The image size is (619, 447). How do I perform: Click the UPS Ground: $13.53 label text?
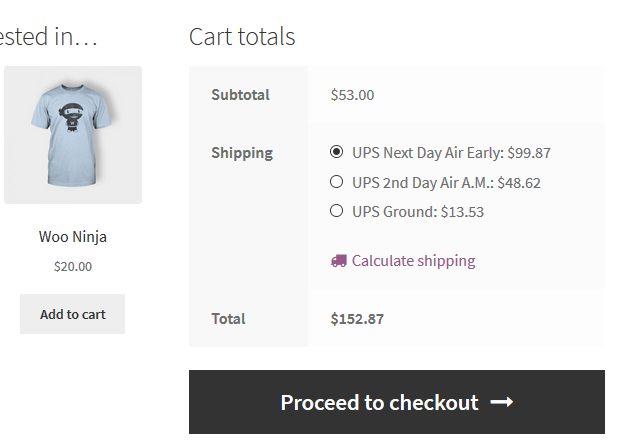coord(418,212)
